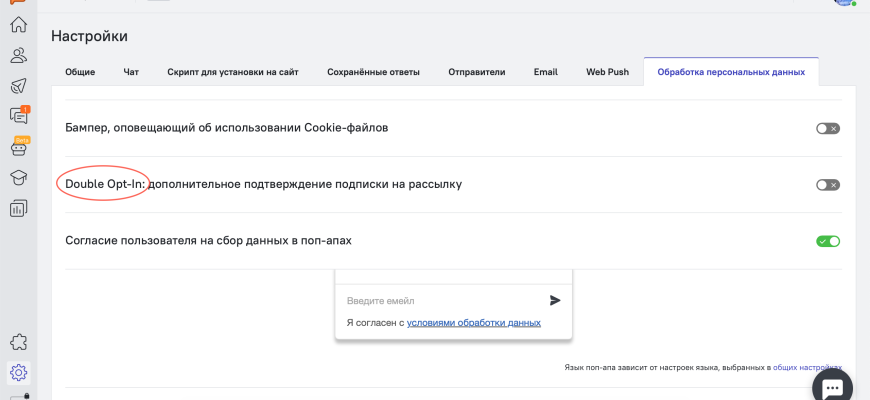Open the Home dashboard in sidebar
The width and height of the screenshot is (870, 400).
click(18, 25)
